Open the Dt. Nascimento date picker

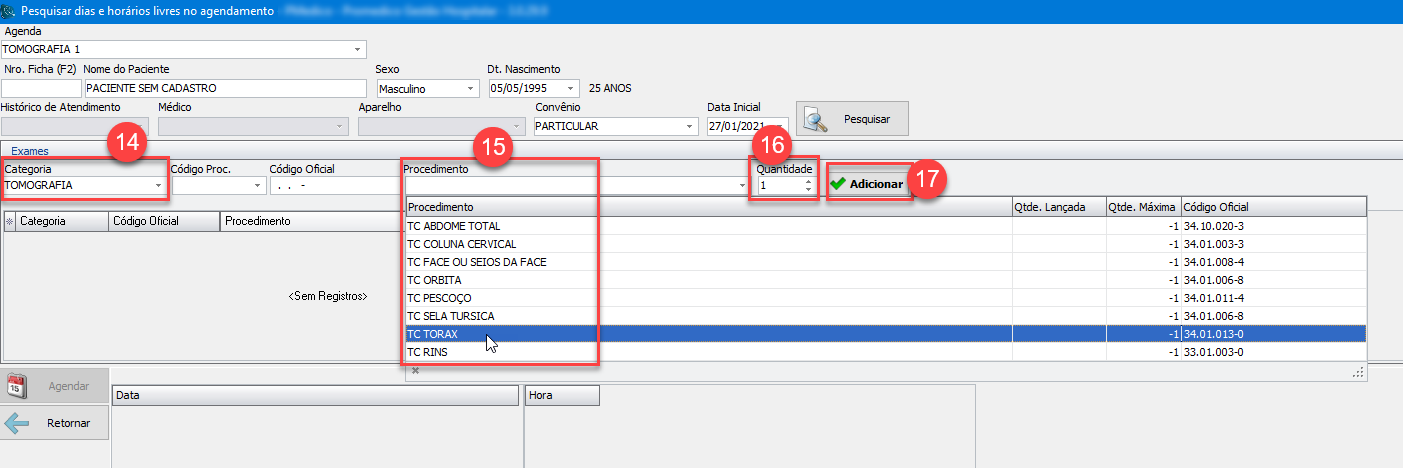click(x=571, y=88)
